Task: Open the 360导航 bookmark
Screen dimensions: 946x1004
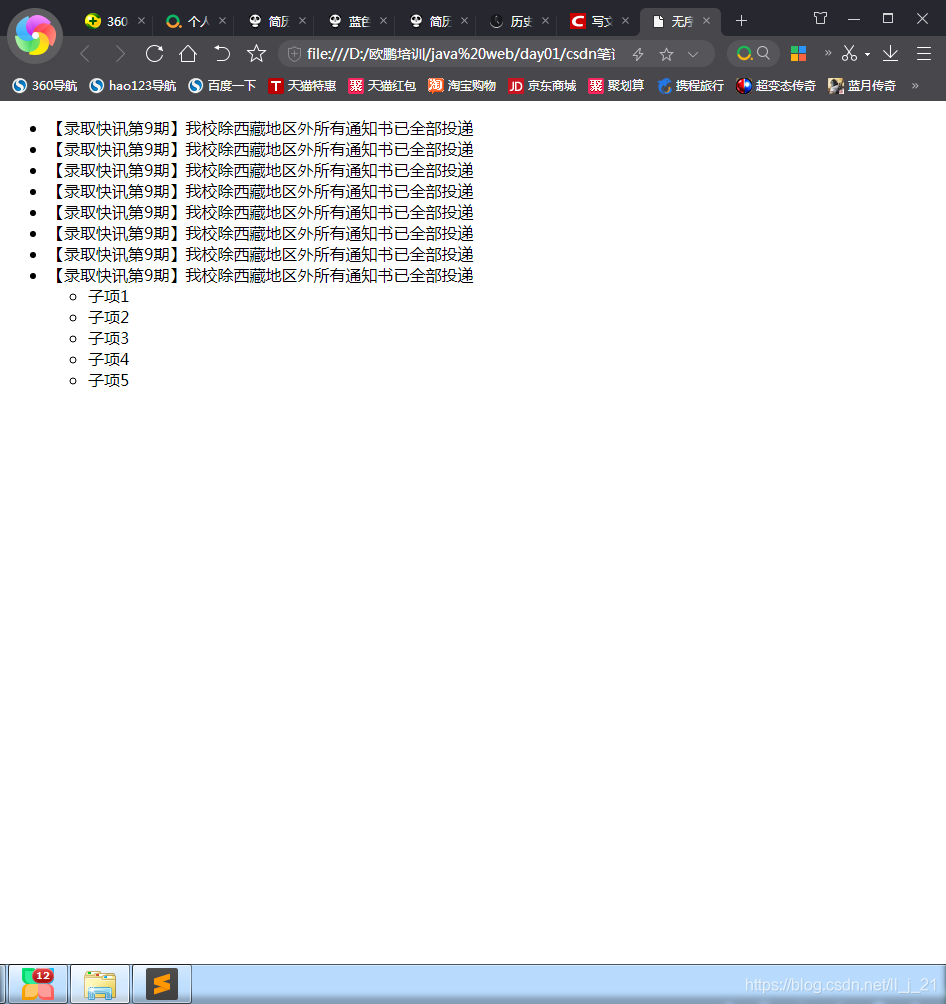Action: pos(44,85)
